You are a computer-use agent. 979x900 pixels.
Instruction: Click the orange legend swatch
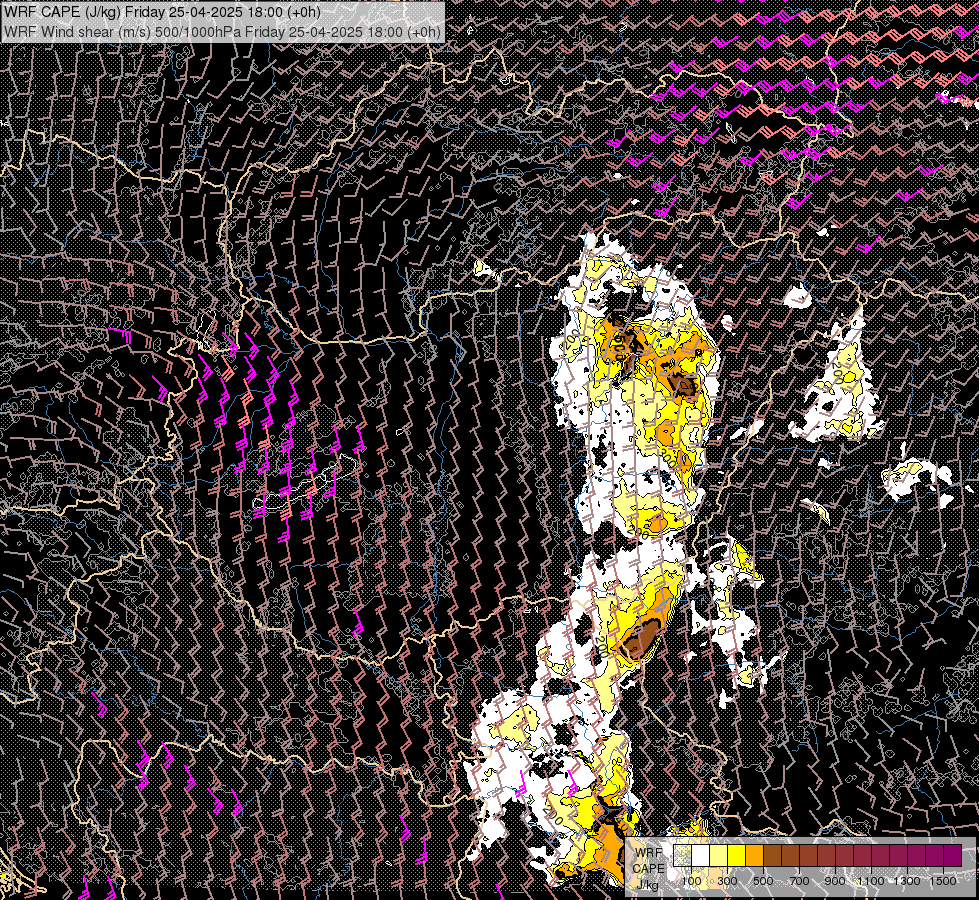point(755,855)
